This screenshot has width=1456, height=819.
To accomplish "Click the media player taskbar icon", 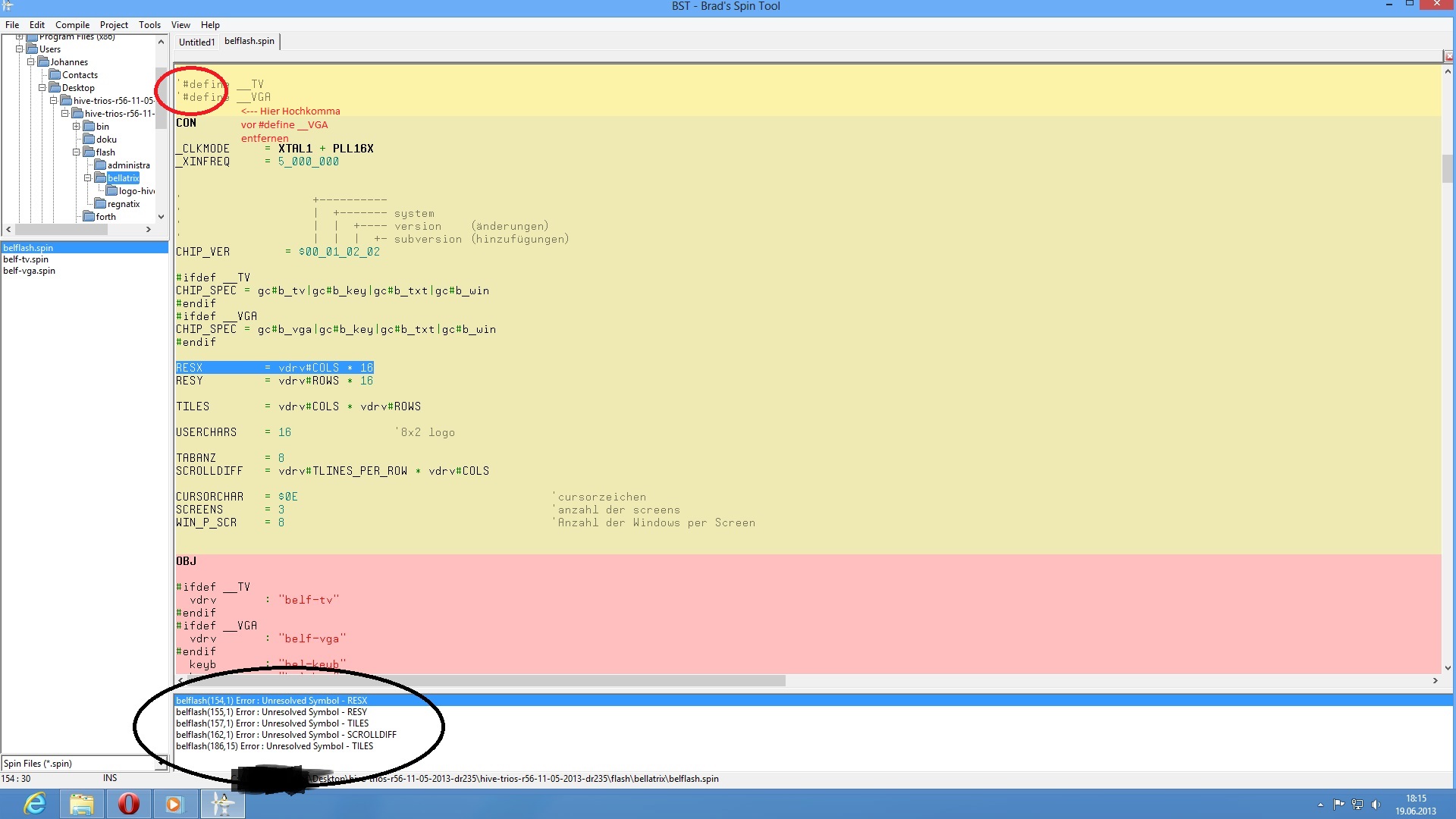I will click(x=174, y=804).
